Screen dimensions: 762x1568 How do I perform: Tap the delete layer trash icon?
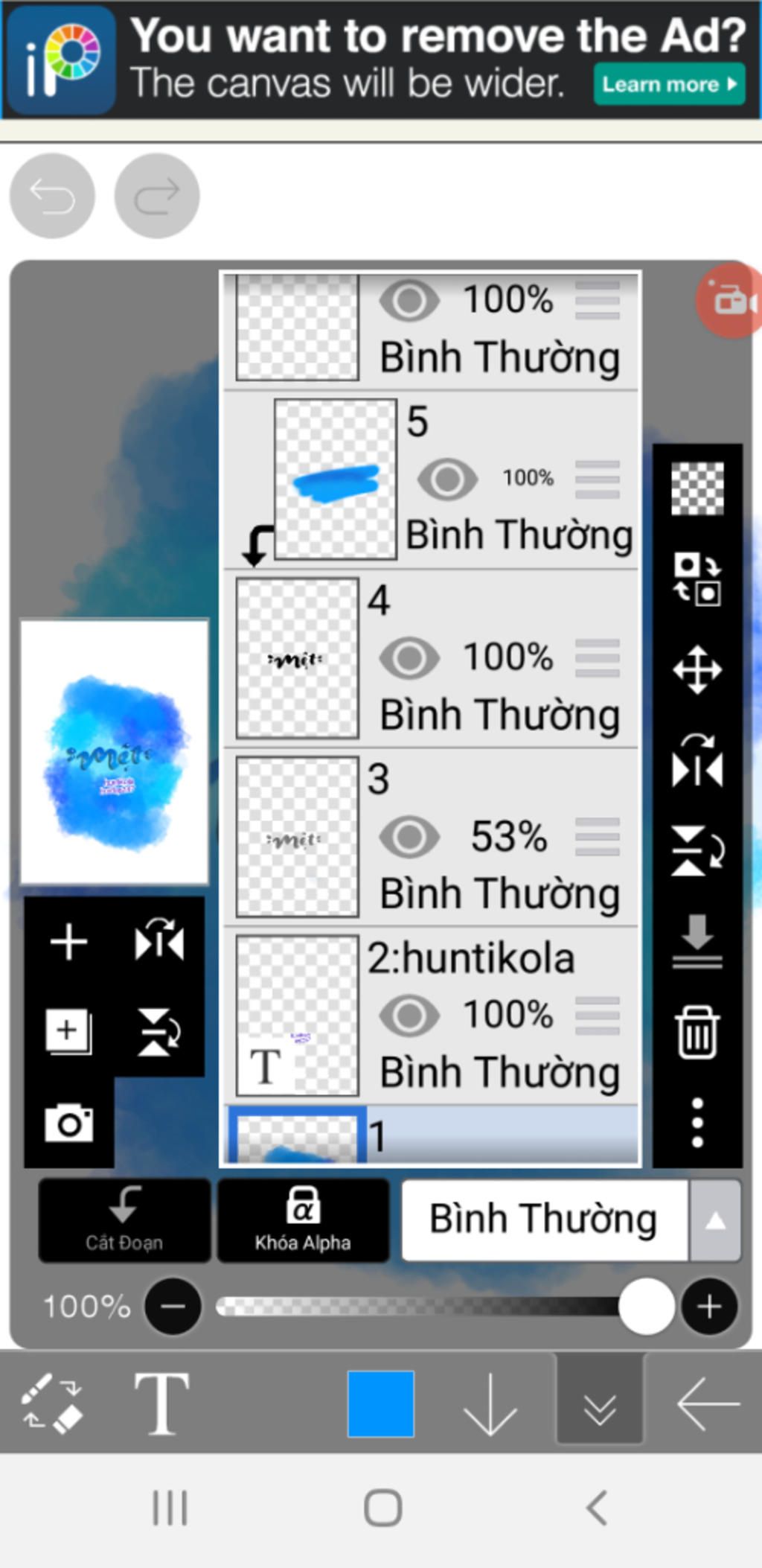pyautogui.click(x=697, y=1032)
